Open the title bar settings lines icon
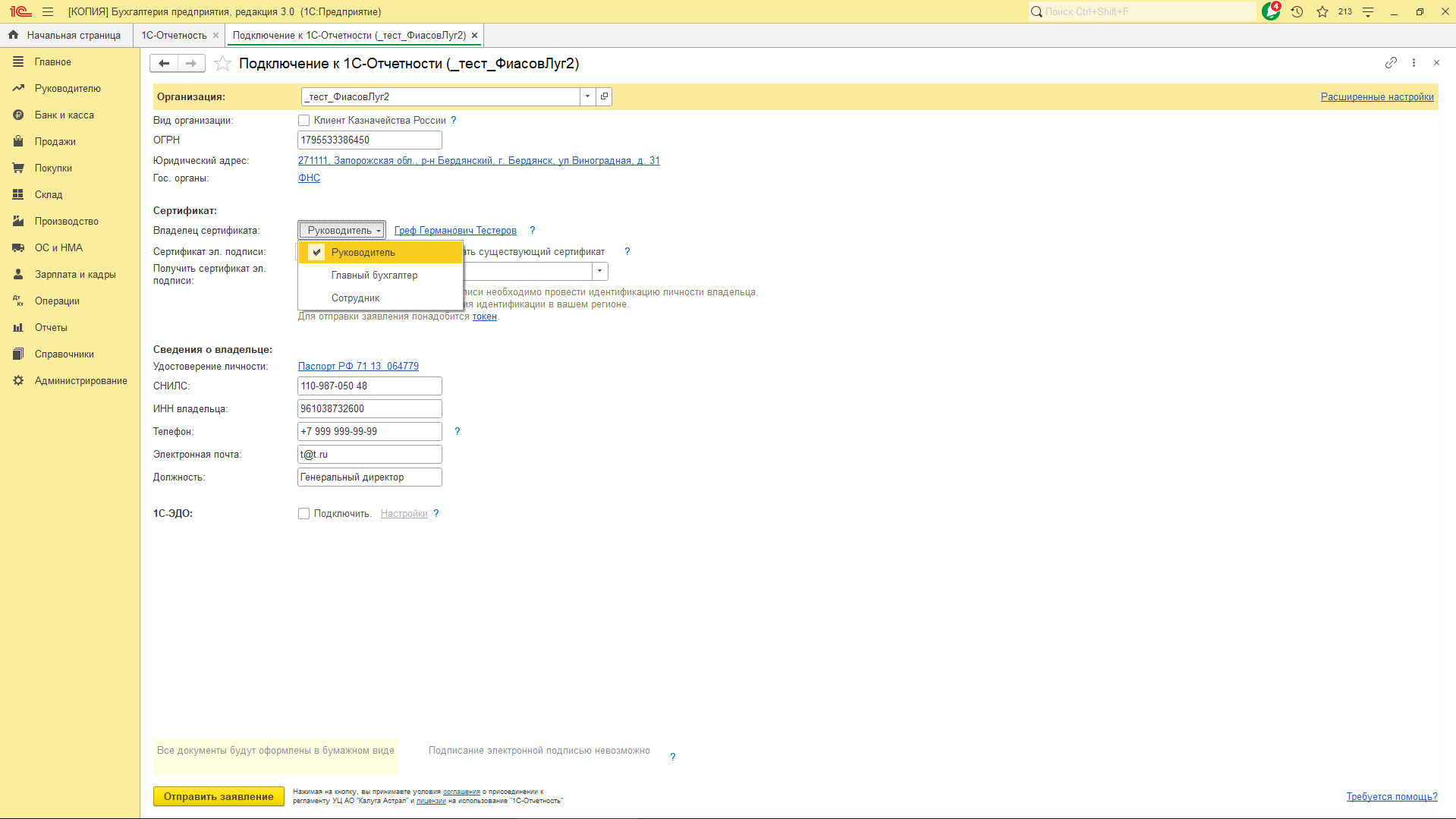 point(1368,11)
